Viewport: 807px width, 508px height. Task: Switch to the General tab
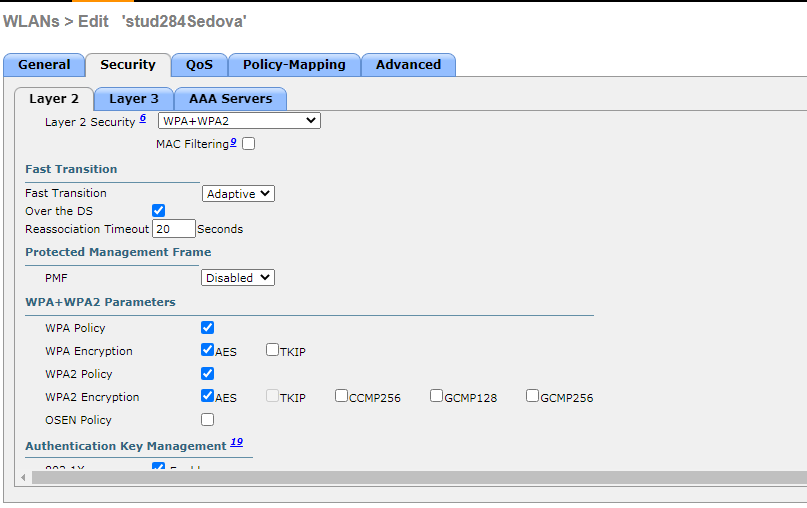coord(44,65)
